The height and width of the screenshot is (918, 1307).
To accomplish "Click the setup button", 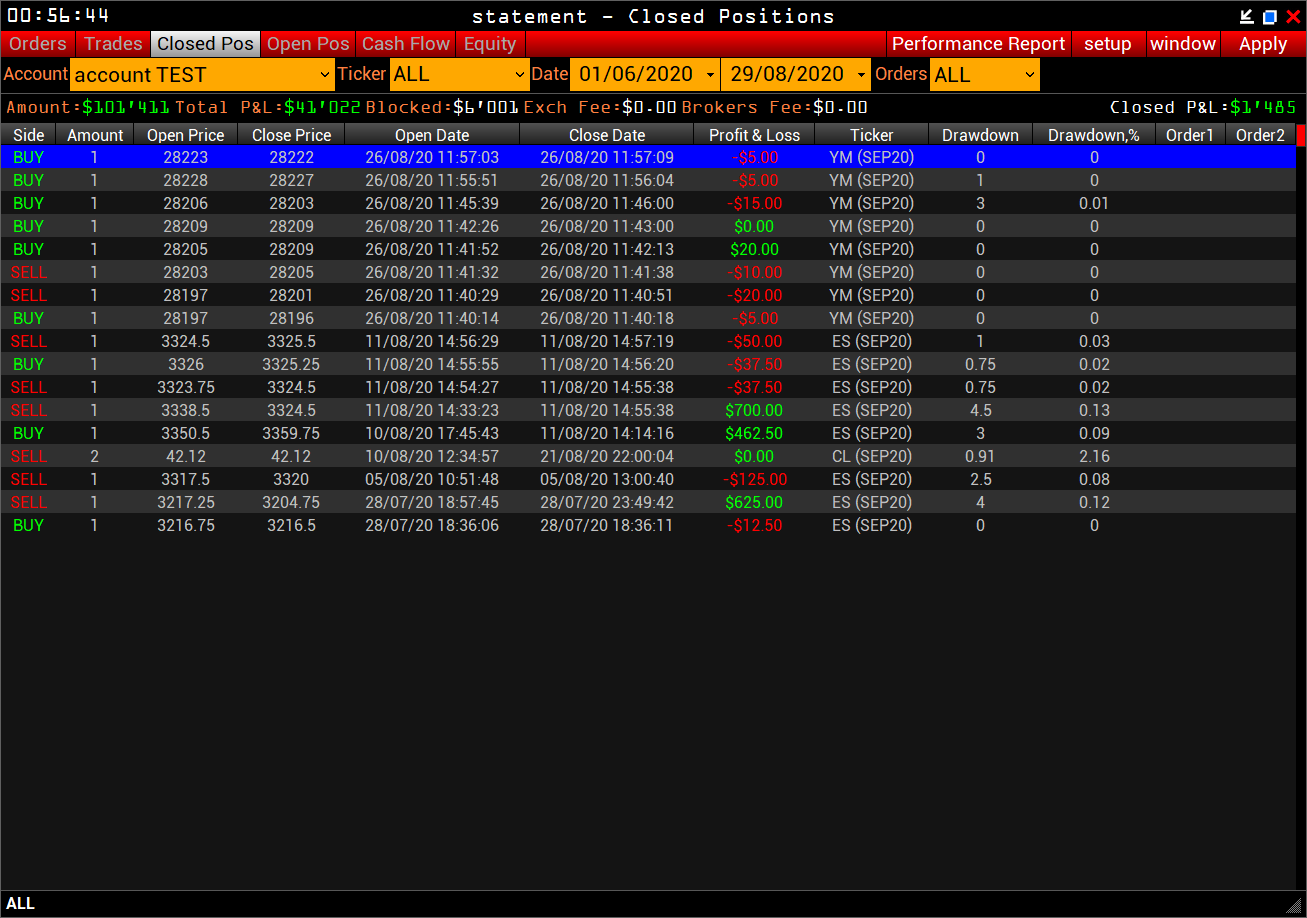I will pyautogui.click(x=1107, y=44).
